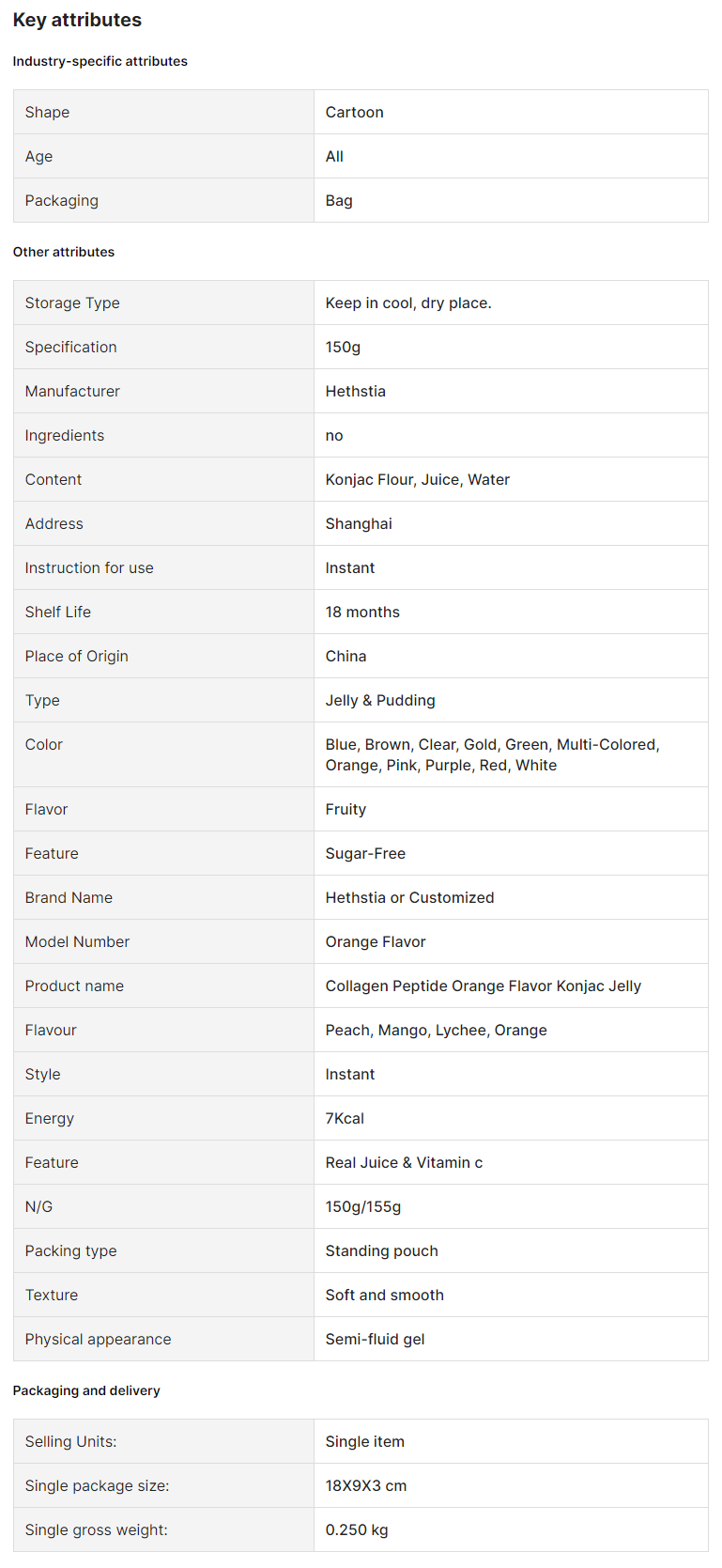Click the Other attributes subheading

pos(64,252)
